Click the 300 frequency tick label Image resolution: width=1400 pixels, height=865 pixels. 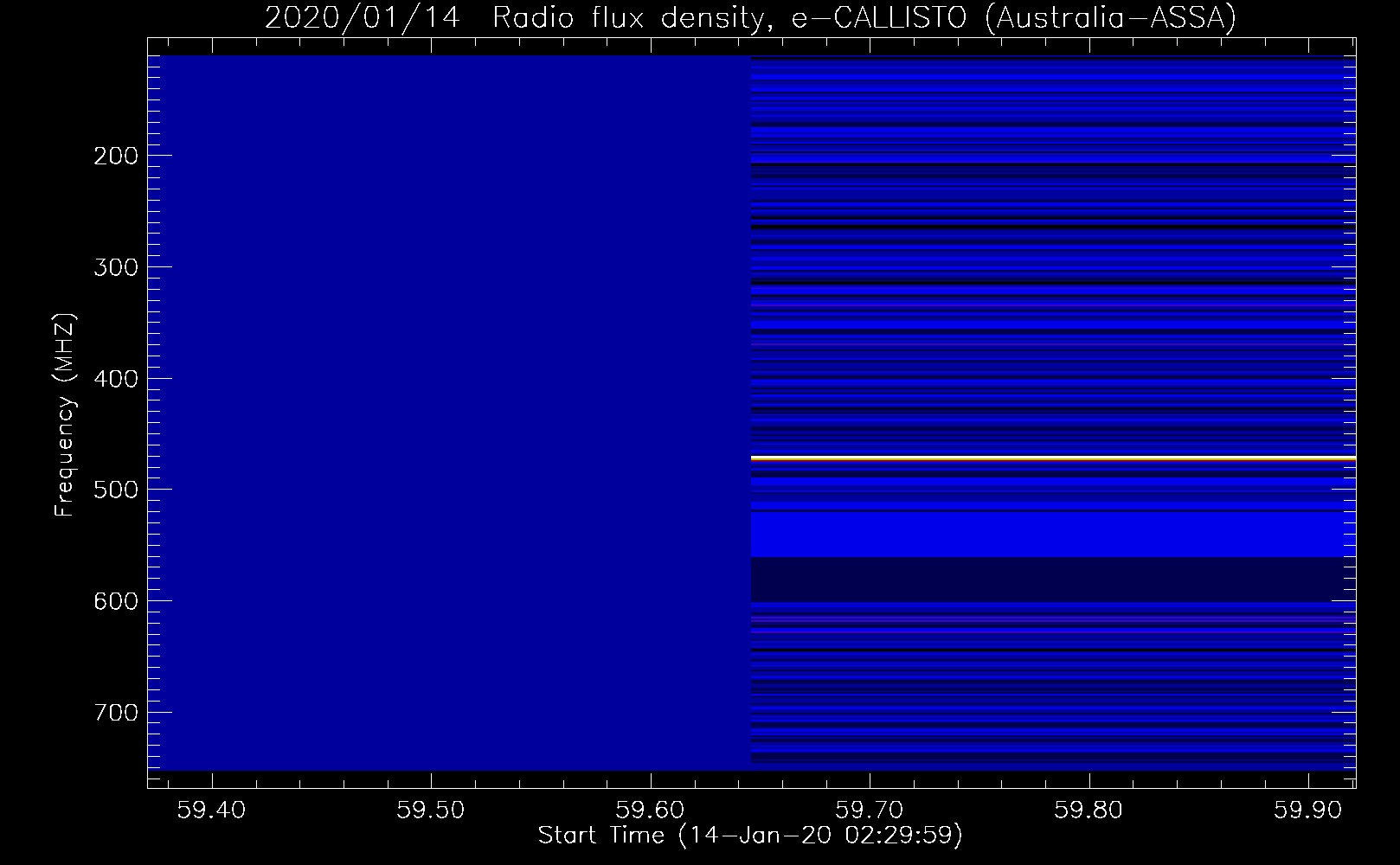click(115, 266)
